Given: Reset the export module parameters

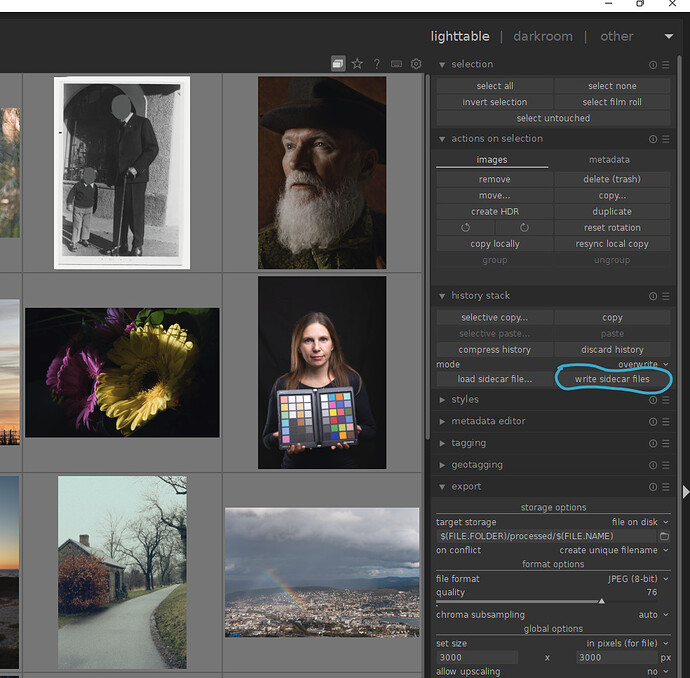Looking at the screenshot, I should [653, 487].
